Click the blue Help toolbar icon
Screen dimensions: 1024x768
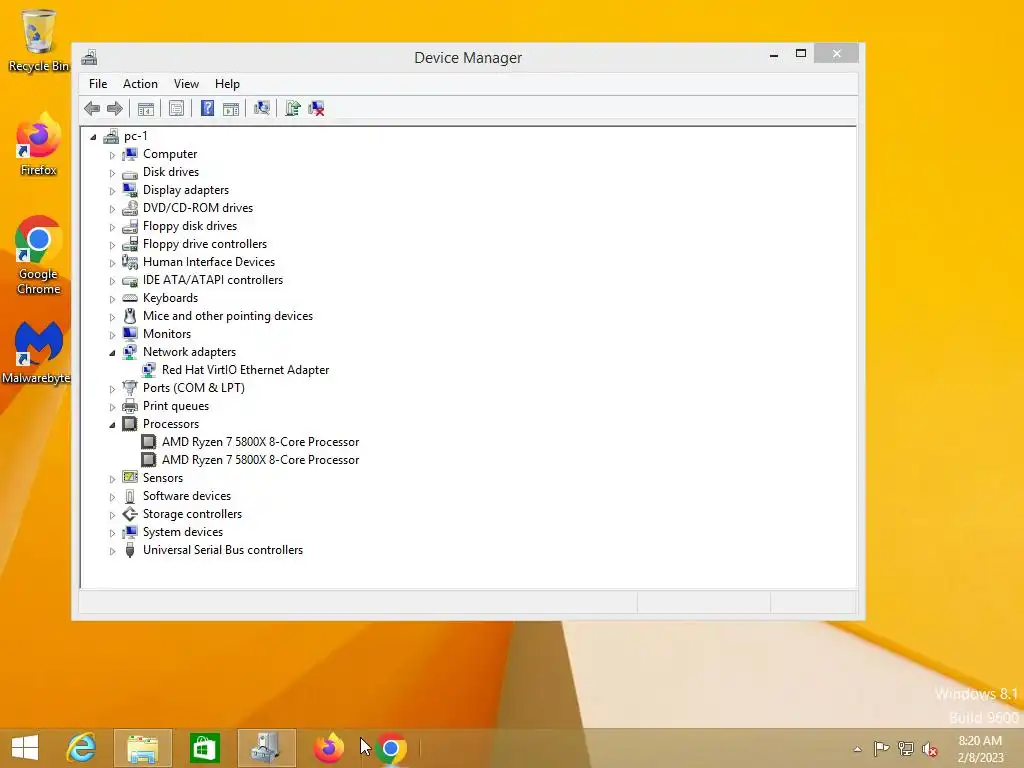[207, 108]
